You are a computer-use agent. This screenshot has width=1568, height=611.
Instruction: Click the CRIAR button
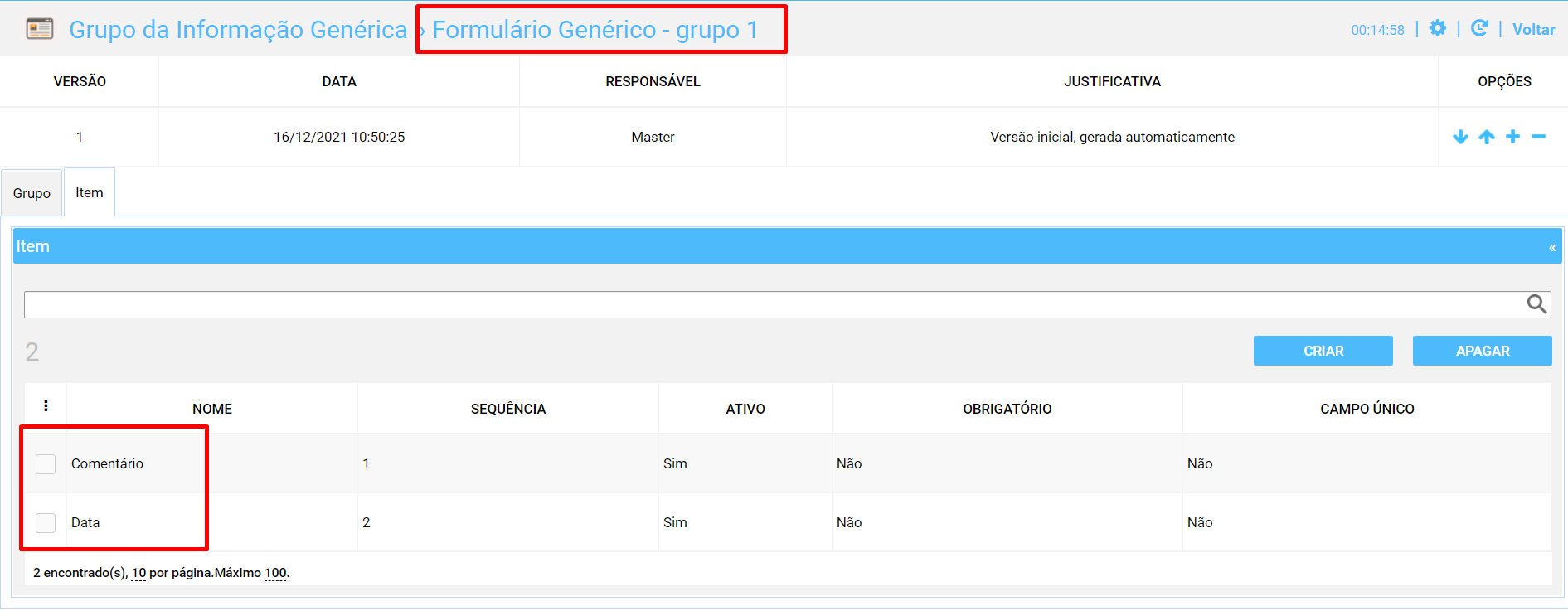point(1323,351)
